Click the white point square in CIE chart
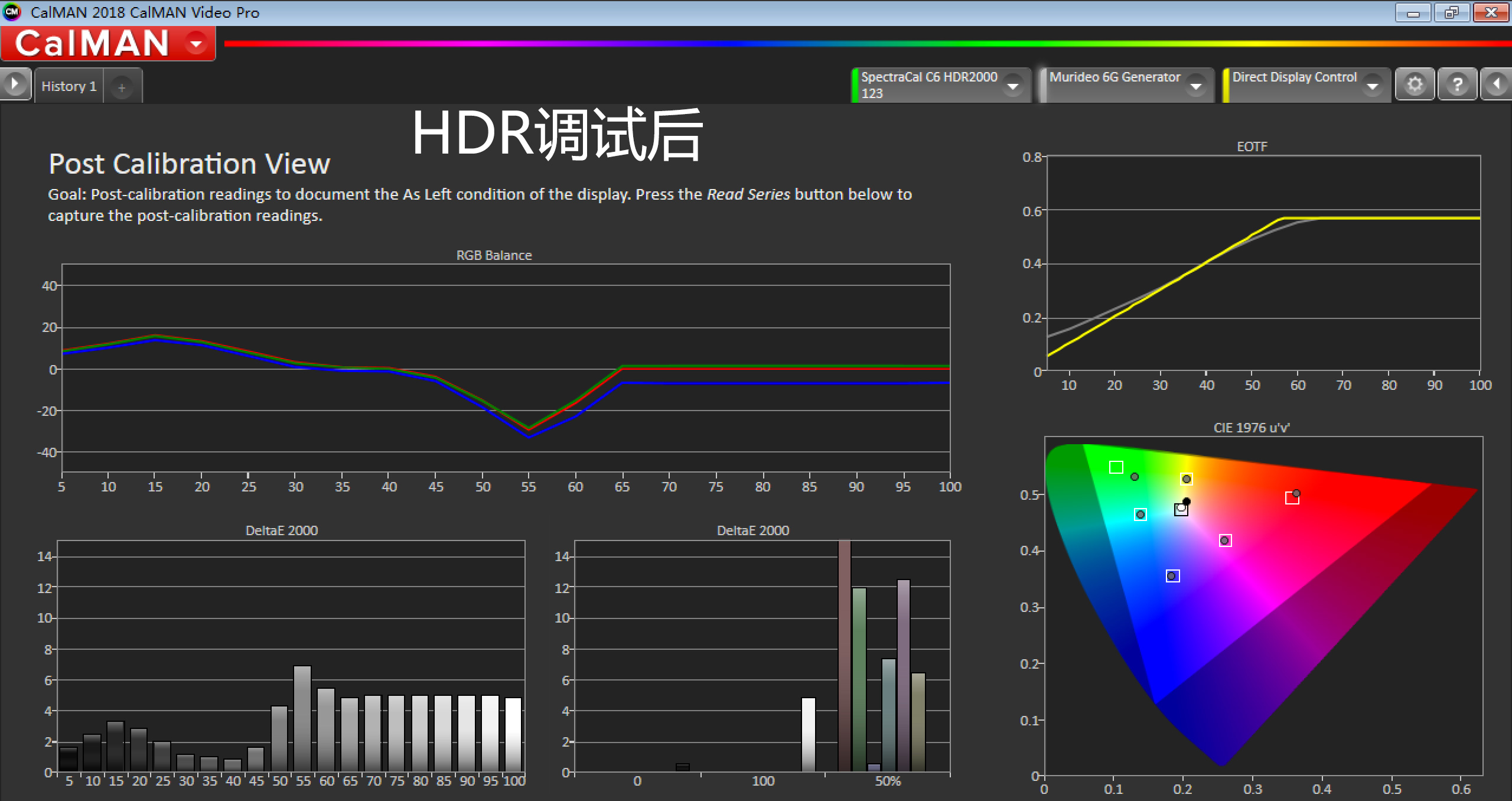The width and height of the screenshot is (1512, 801). pos(1181,509)
